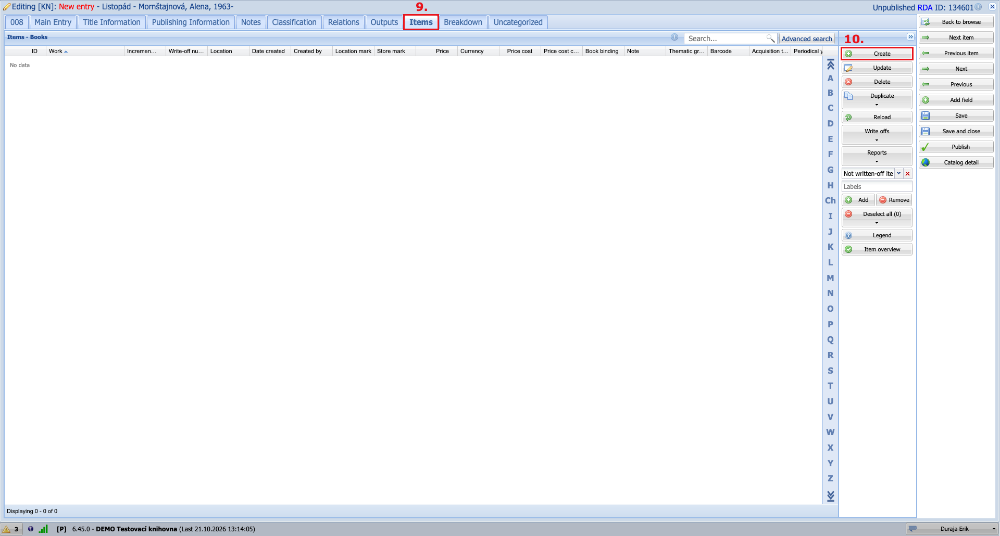Click the green signal strength icon

pyautogui.click(x=43, y=529)
